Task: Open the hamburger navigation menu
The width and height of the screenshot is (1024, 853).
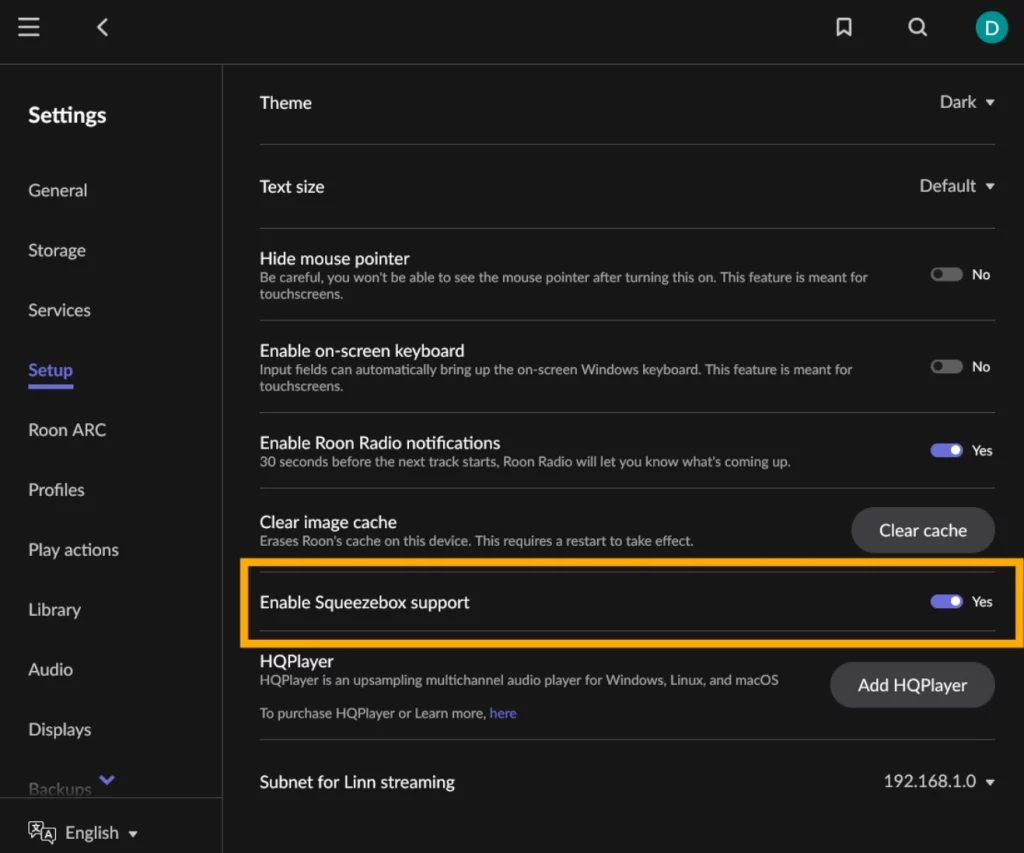Action: [29, 27]
